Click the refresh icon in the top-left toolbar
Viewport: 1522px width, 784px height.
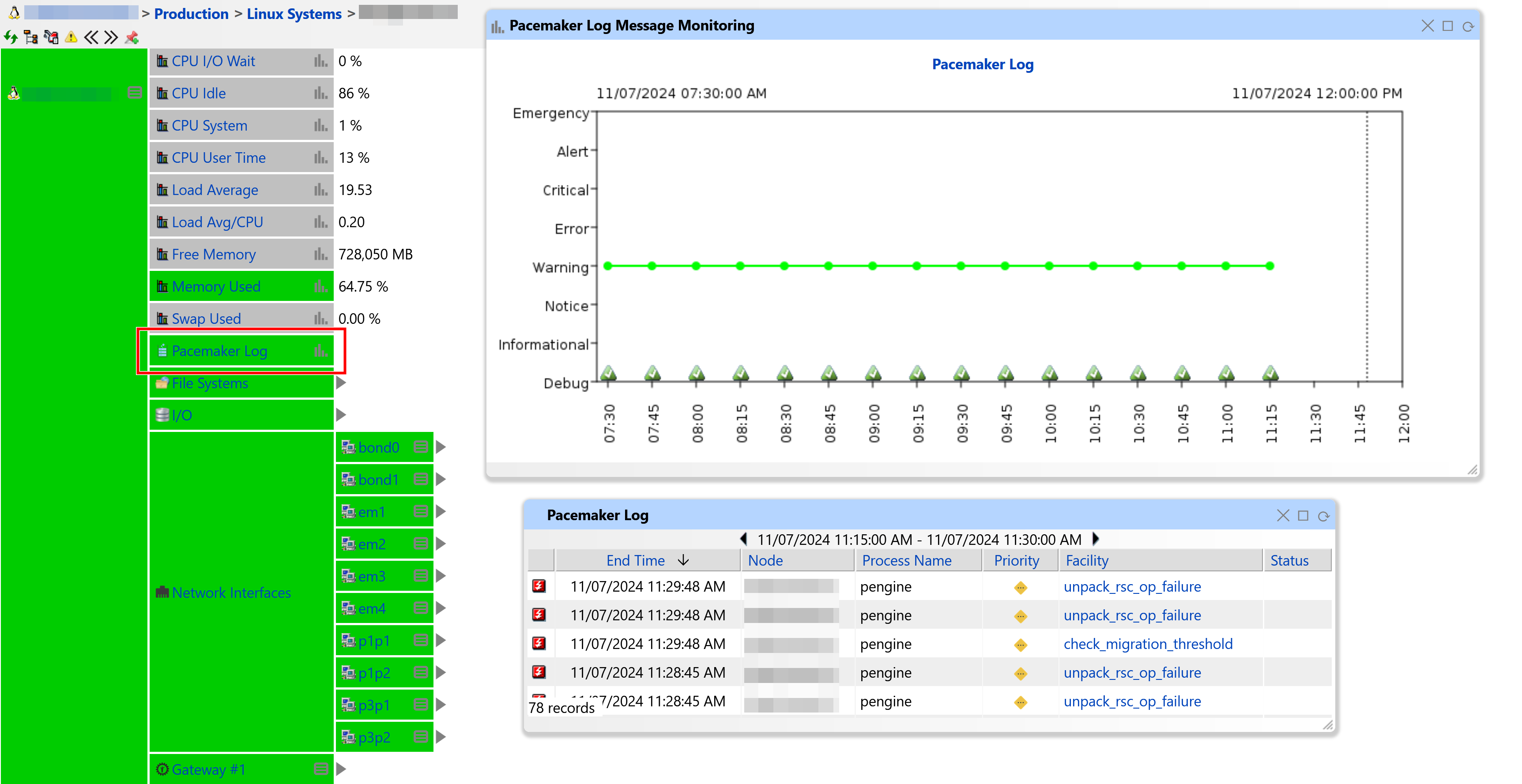click(x=11, y=37)
